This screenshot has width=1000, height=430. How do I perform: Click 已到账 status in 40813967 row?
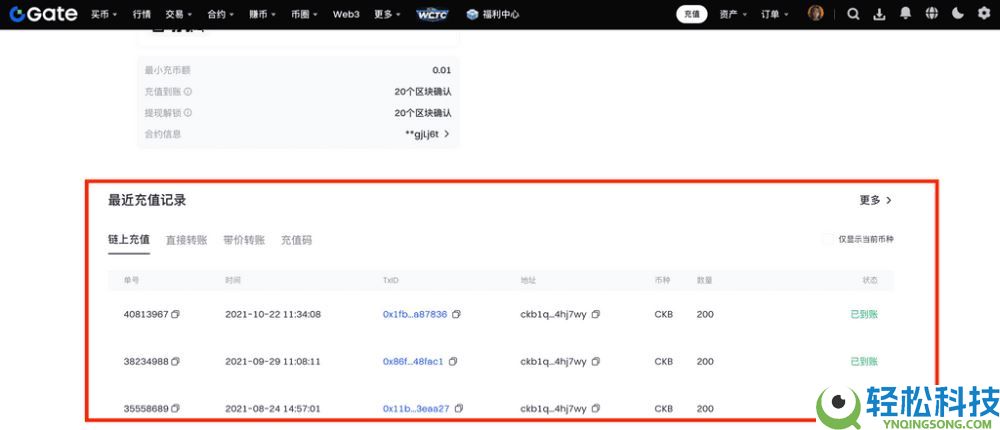tap(864, 314)
